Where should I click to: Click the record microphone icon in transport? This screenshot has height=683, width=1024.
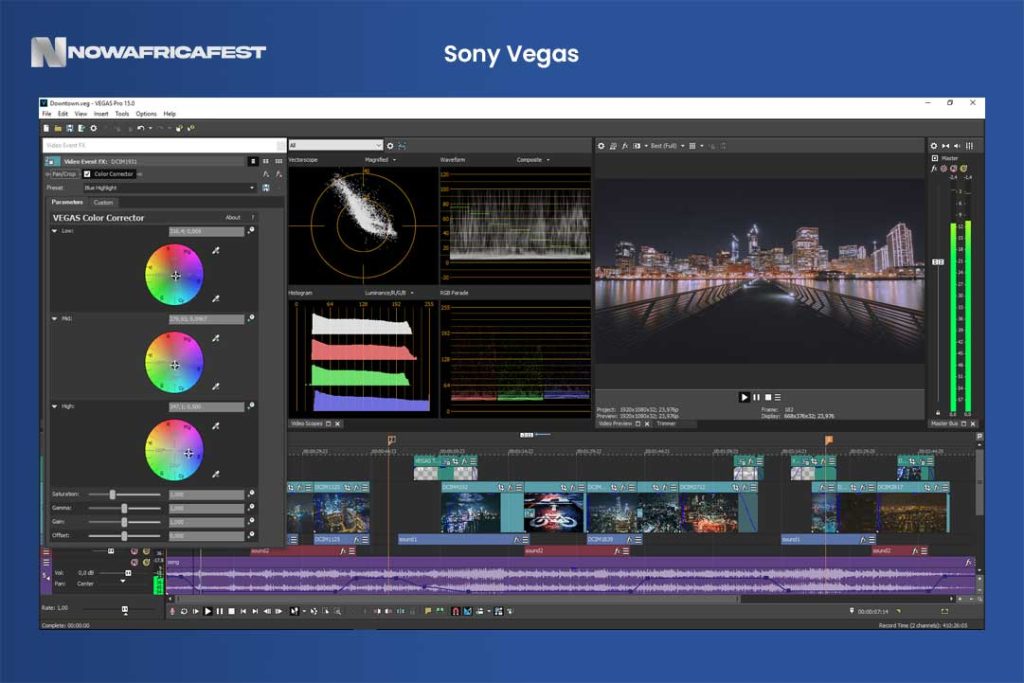coord(172,611)
